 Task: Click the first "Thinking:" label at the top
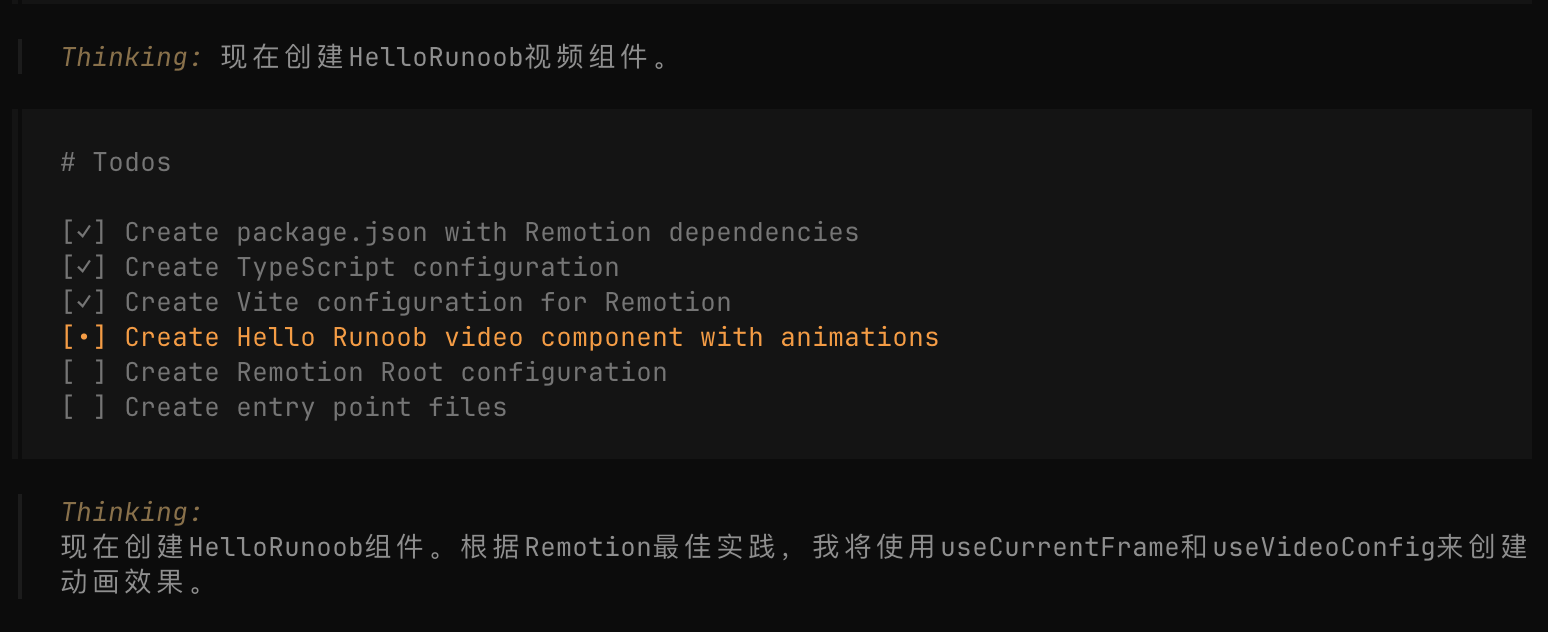pos(132,58)
